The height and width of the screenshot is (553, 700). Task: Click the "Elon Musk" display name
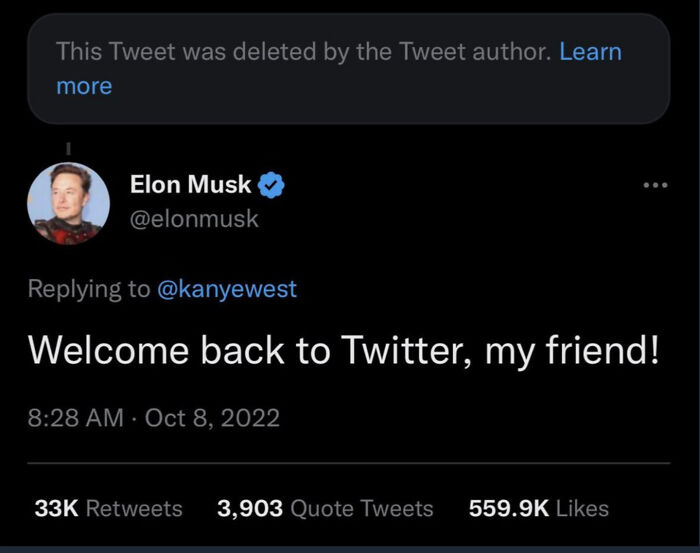pyautogui.click(x=190, y=184)
